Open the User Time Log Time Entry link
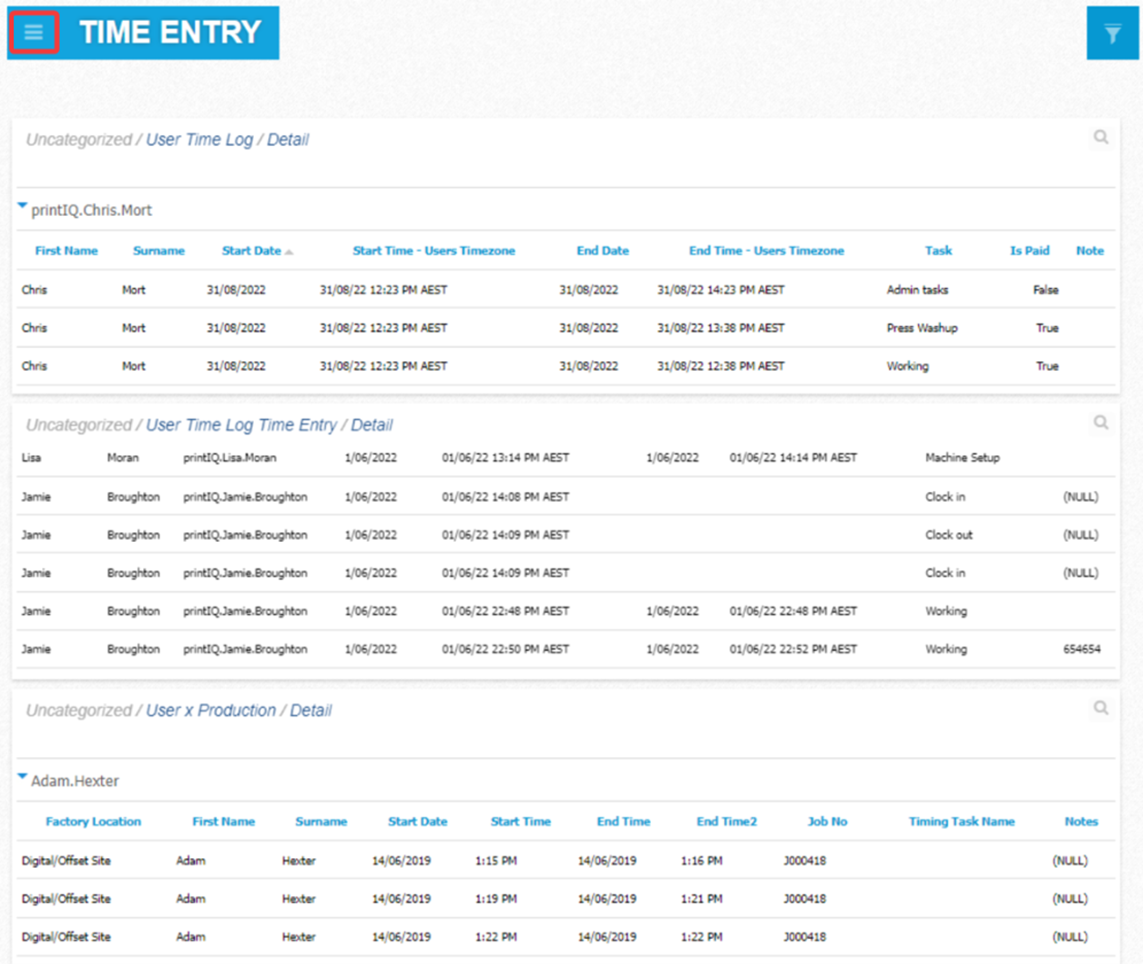Image resolution: width=1143 pixels, height=964 pixels. point(241,425)
